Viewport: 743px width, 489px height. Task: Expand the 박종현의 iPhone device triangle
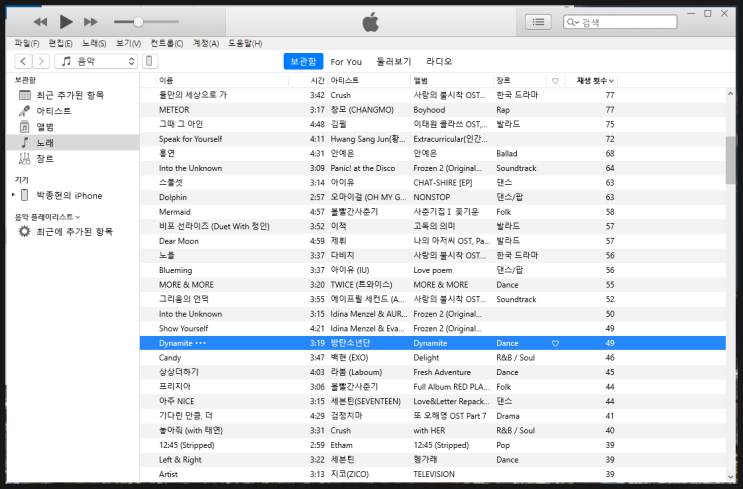13,195
